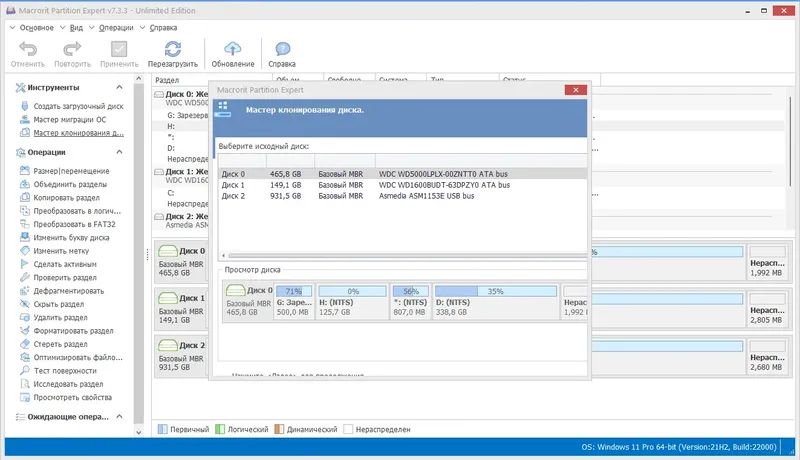
Task: Choose Копировать раздел operation
Action: [66, 197]
